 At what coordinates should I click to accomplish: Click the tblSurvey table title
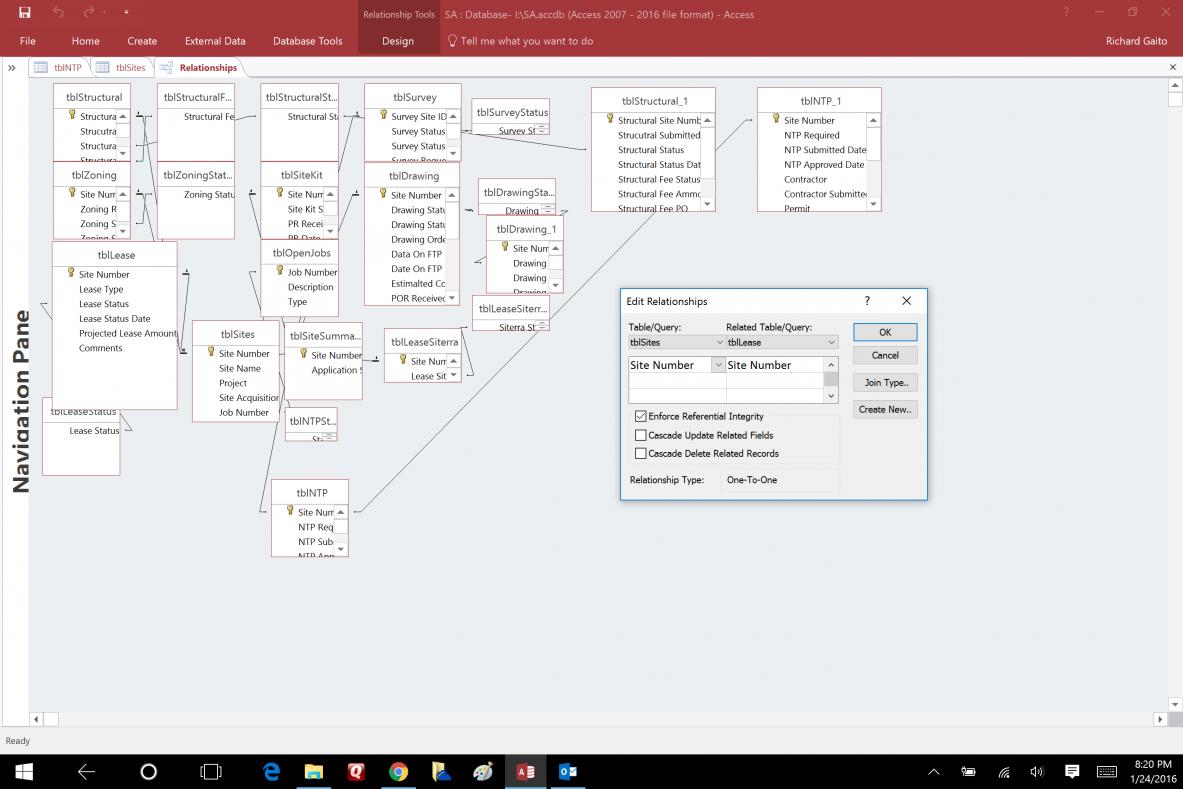(414, 97)
